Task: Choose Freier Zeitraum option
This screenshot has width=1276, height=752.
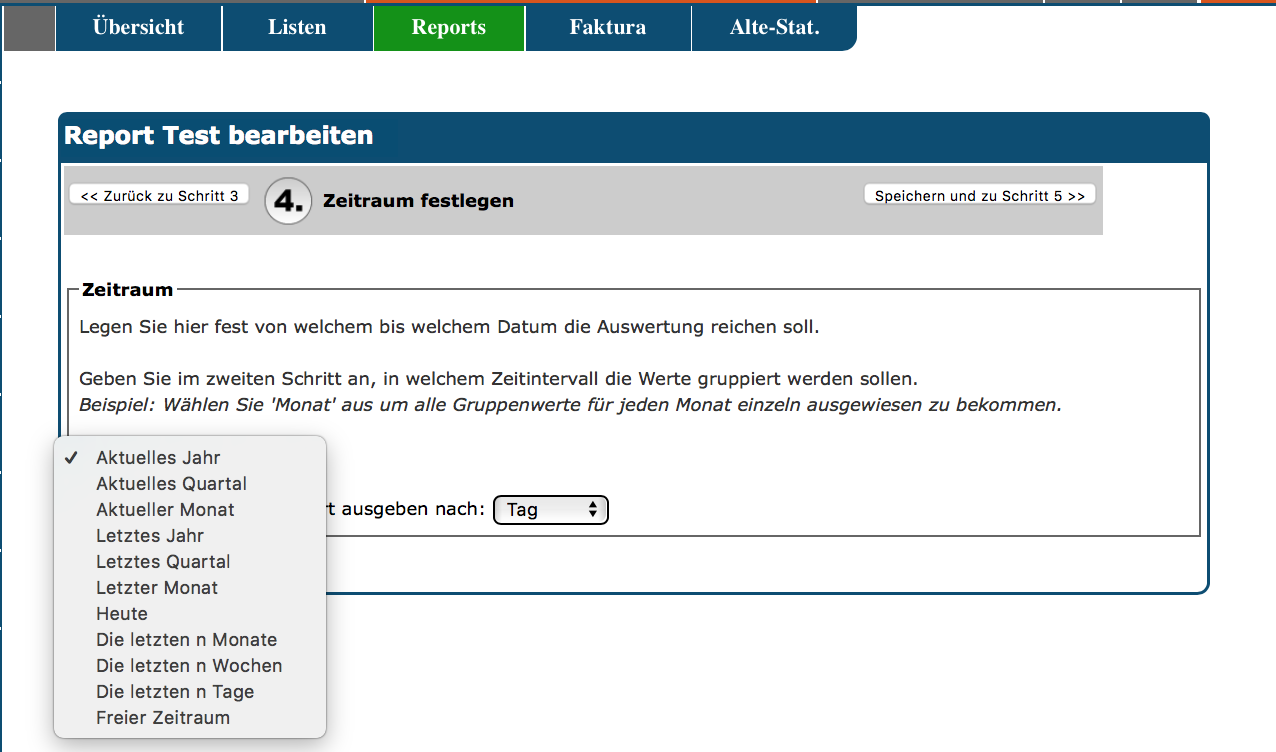Action: 163,718
